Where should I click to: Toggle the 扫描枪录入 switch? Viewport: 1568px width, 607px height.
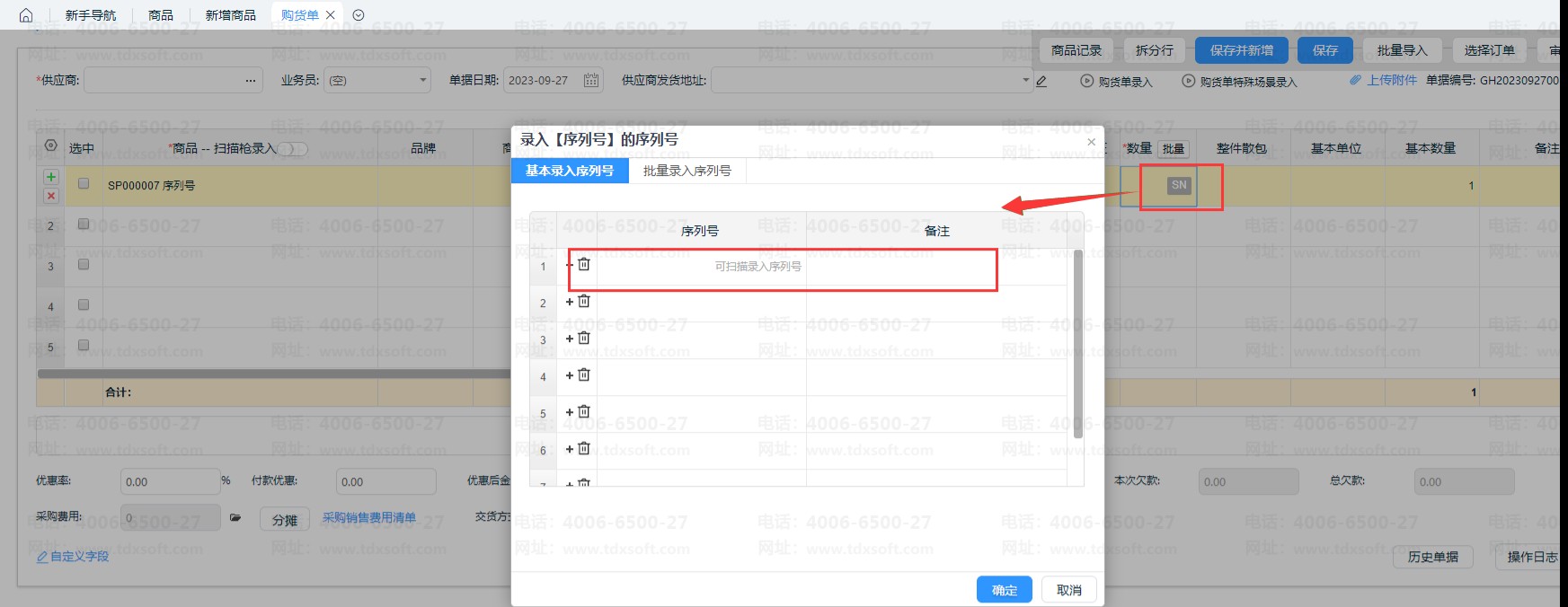pos(292,149)
